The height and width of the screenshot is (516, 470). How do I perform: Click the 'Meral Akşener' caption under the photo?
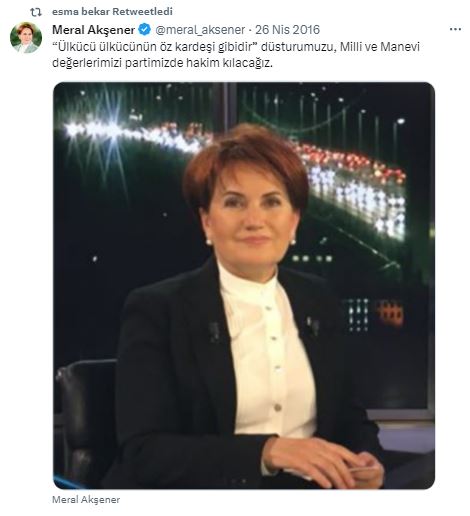pyautogui.click(x=86, y=500)
